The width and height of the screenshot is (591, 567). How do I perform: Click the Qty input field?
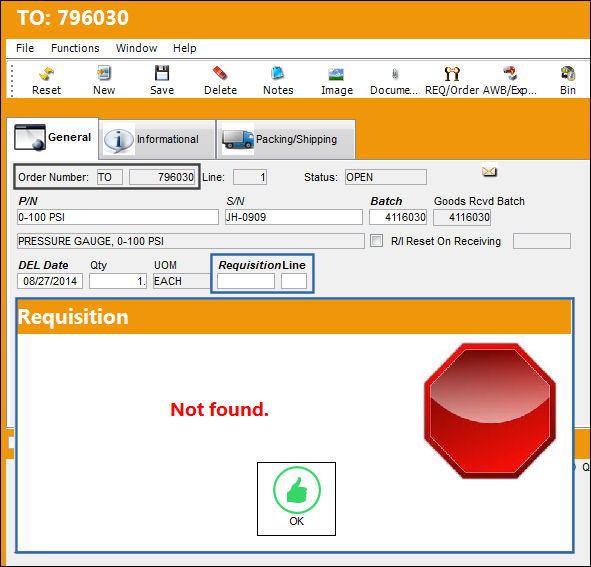tap(118, 281)
